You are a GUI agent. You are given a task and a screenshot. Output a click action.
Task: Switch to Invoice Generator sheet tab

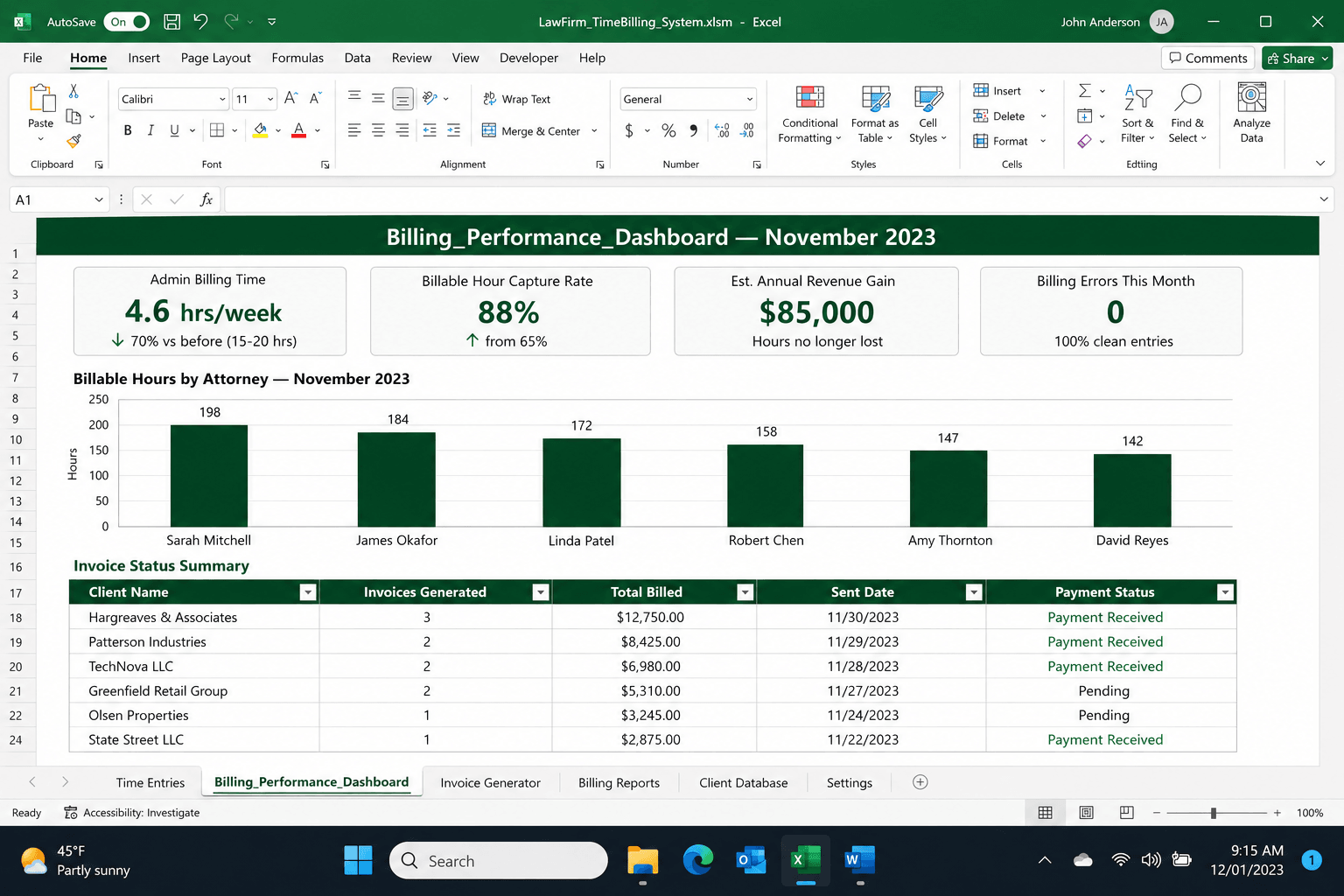490,782
